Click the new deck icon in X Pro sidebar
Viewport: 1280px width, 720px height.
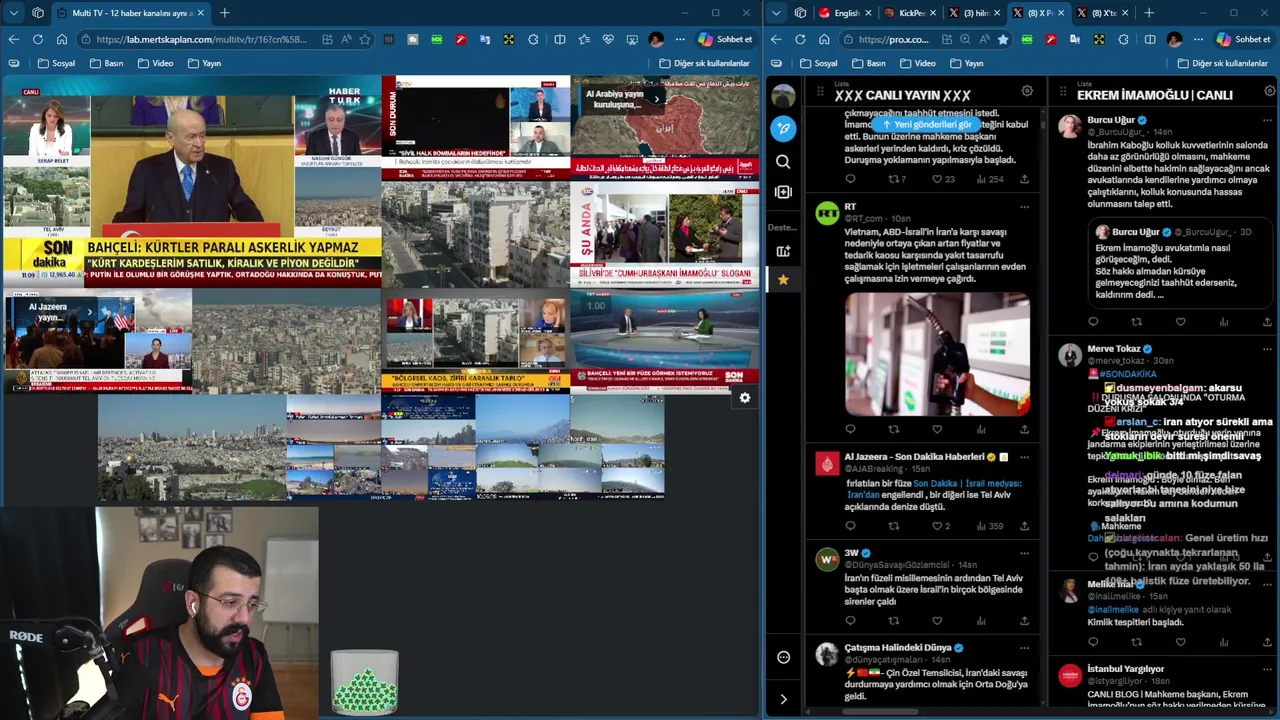783,251
